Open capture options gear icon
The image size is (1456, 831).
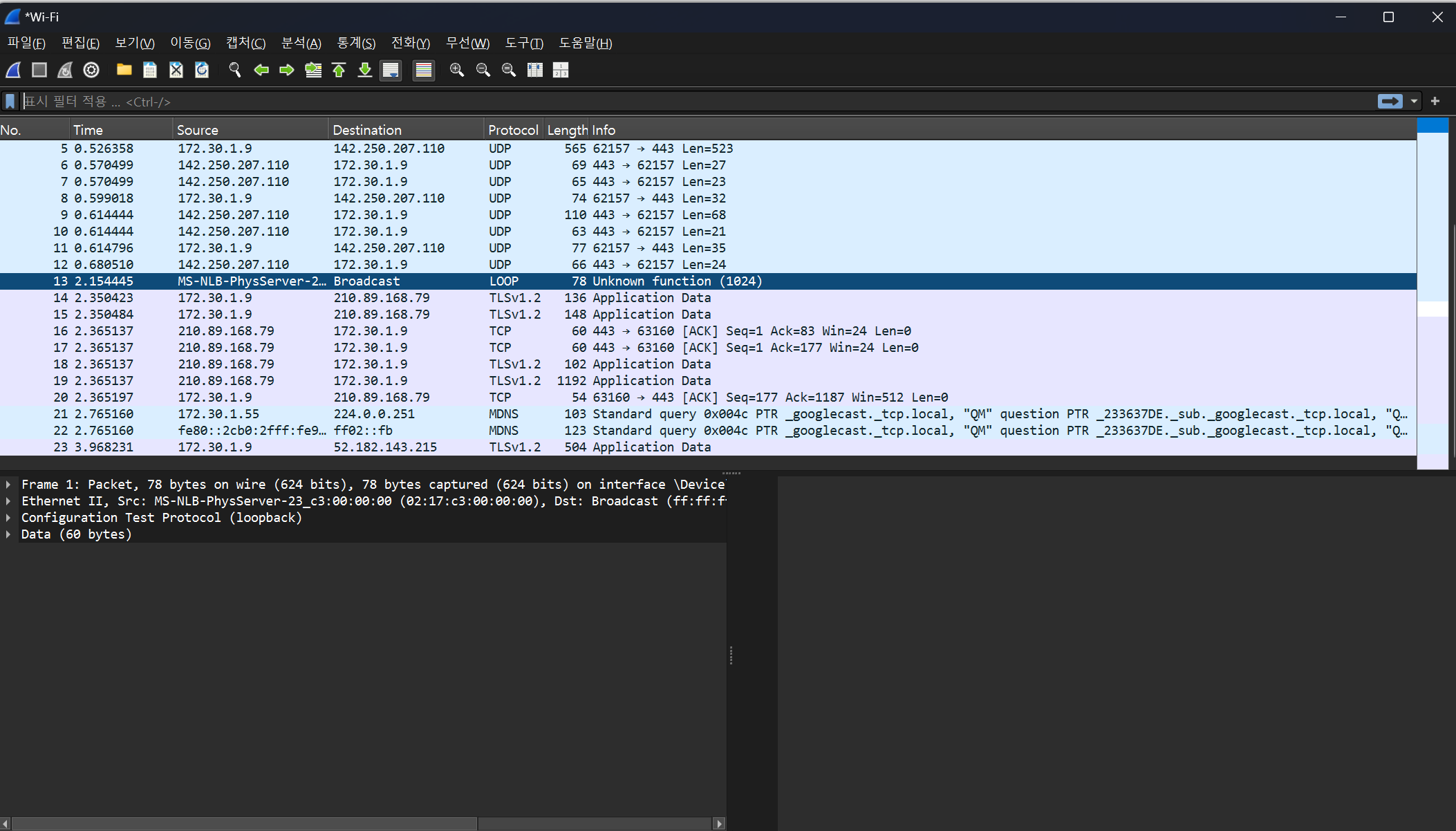[91, 70]
